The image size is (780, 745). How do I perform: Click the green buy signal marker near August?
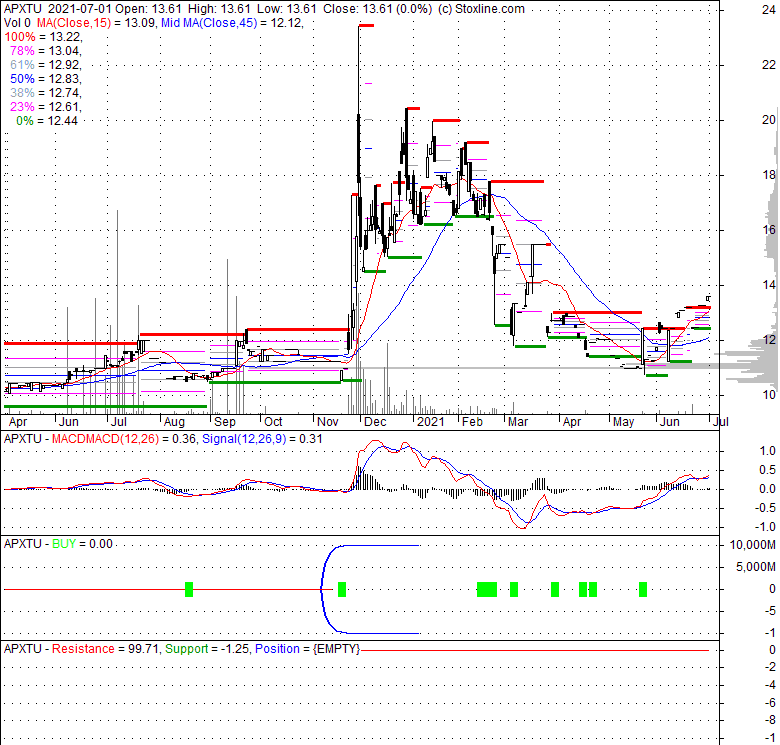pyautogui.click(x=189, y=589)
